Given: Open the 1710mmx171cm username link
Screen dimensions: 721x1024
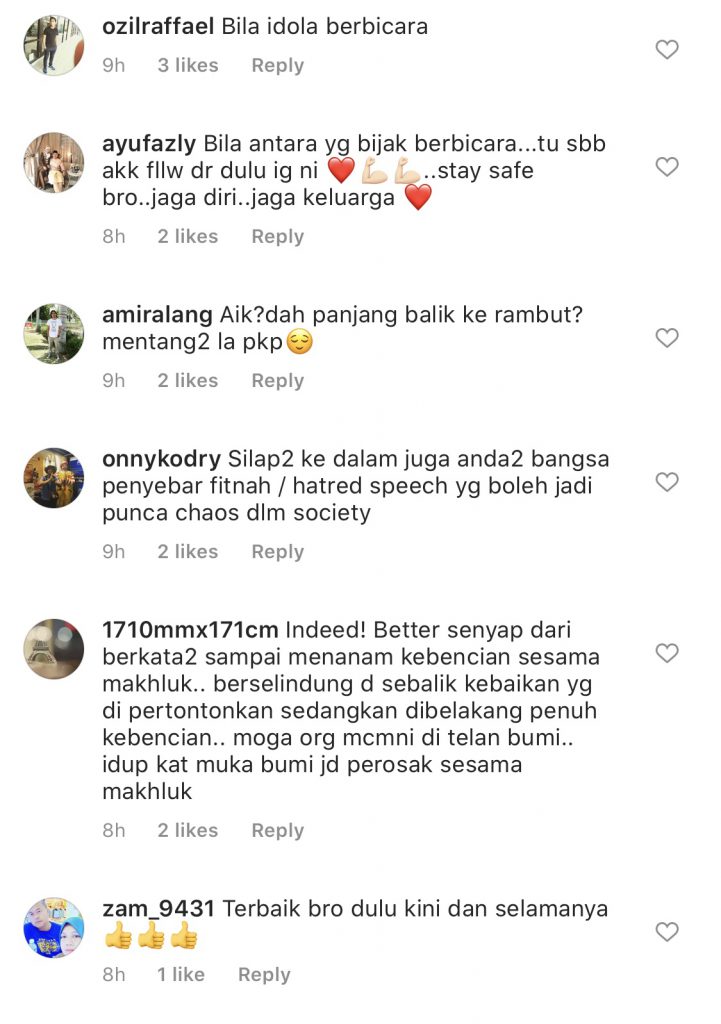Looking at the screenshot, I should [x=190, y=630].
